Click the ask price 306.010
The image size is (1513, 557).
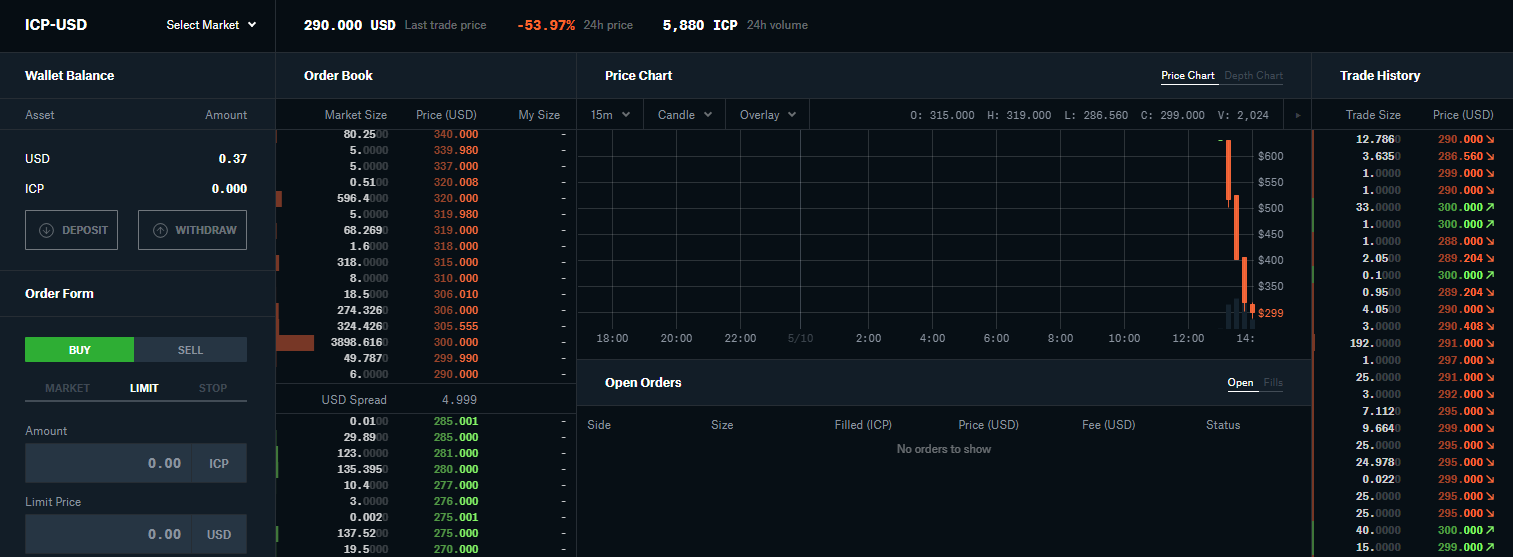point(456,294)
